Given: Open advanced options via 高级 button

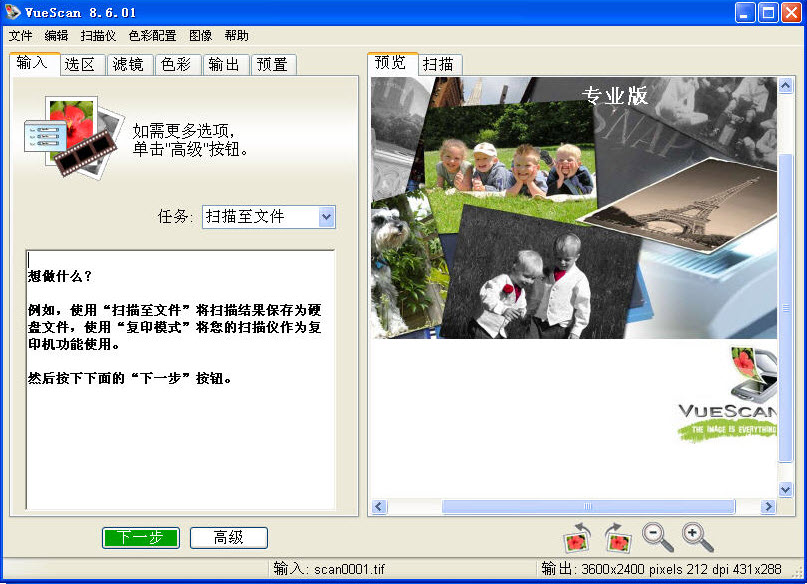Looking at the screenshot, I should pyautogui.click(x=228, y=537).
